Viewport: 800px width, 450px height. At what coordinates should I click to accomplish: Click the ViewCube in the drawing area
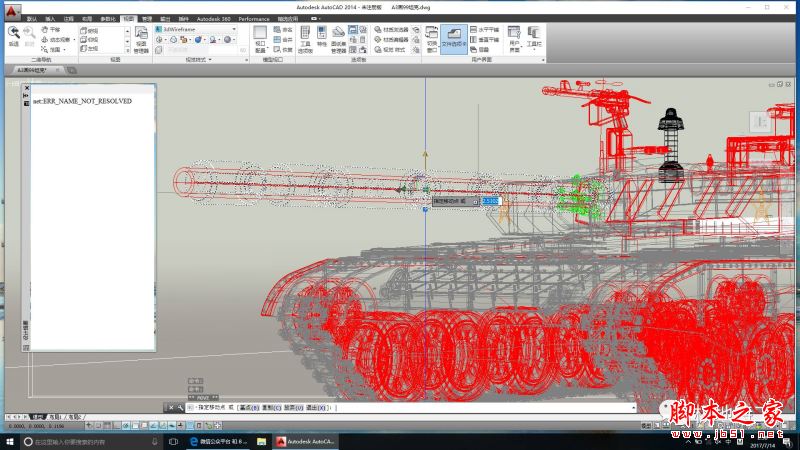click(761, 122)
